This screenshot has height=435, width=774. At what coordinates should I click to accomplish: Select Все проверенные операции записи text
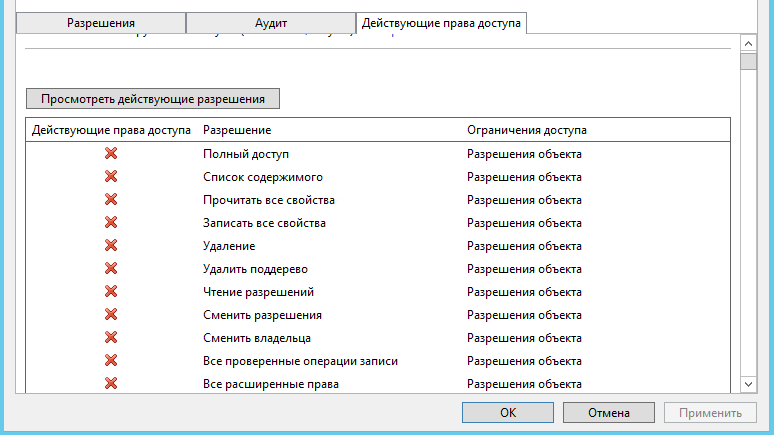[300, 361]
